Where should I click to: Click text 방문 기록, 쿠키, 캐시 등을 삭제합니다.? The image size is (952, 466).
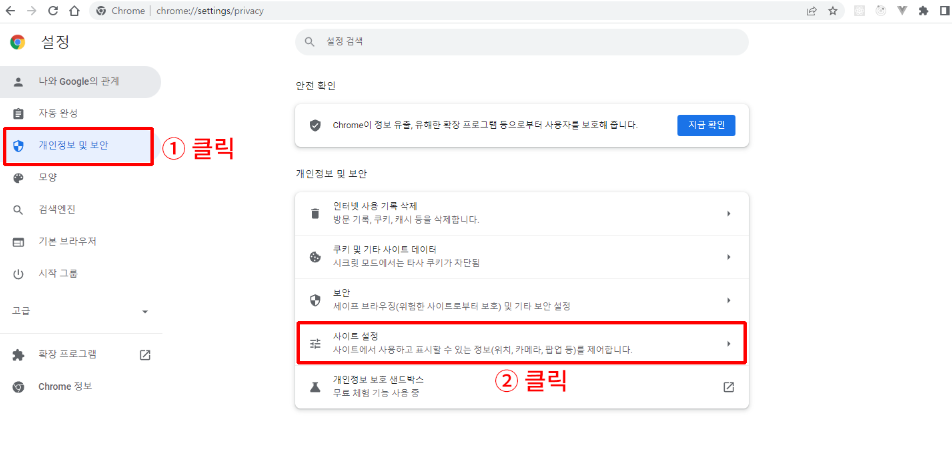[406, 220]
